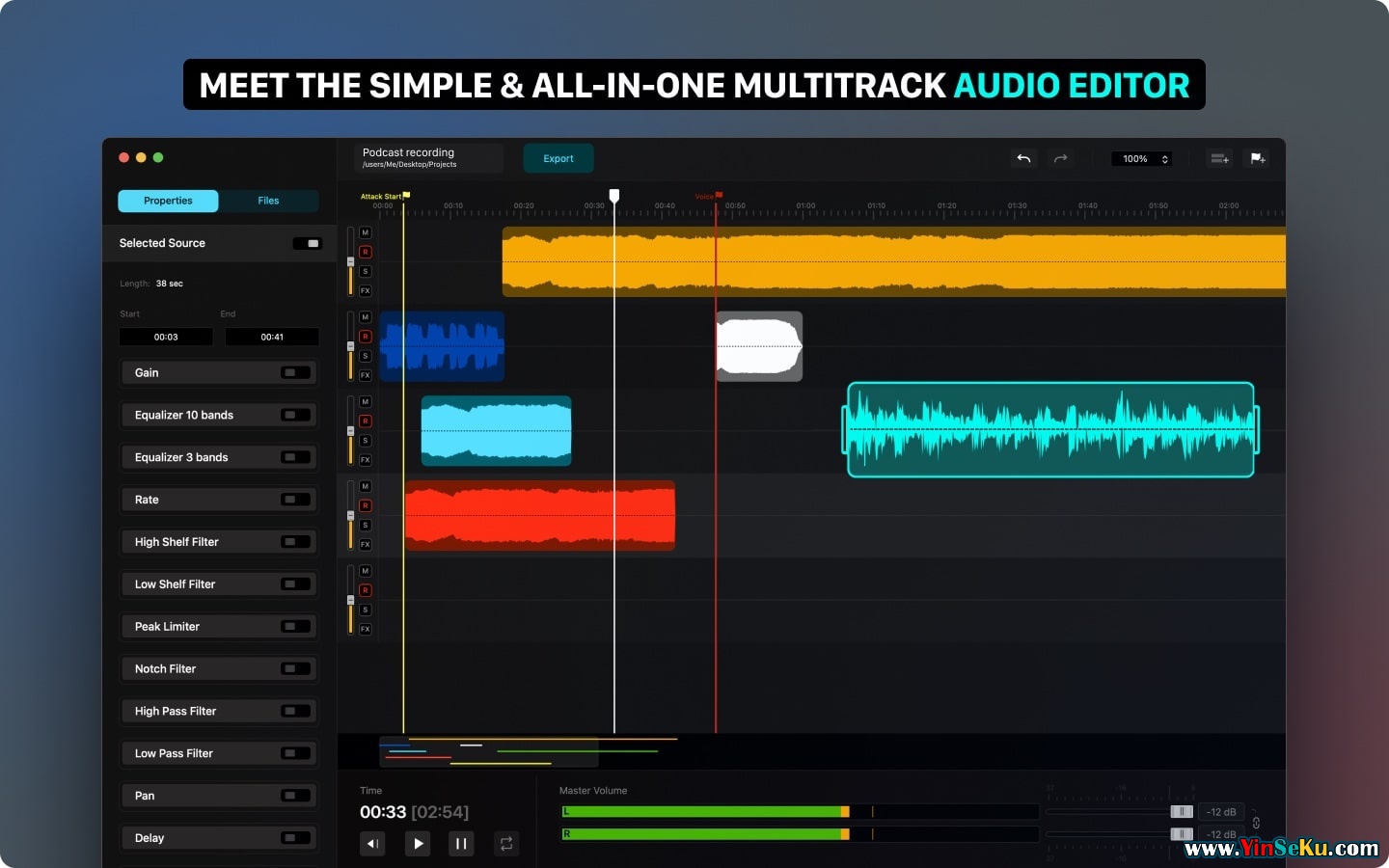The image size is (1389, 868).
Task: Pause playback with the pause icon
Action: (x=461, y=844)
